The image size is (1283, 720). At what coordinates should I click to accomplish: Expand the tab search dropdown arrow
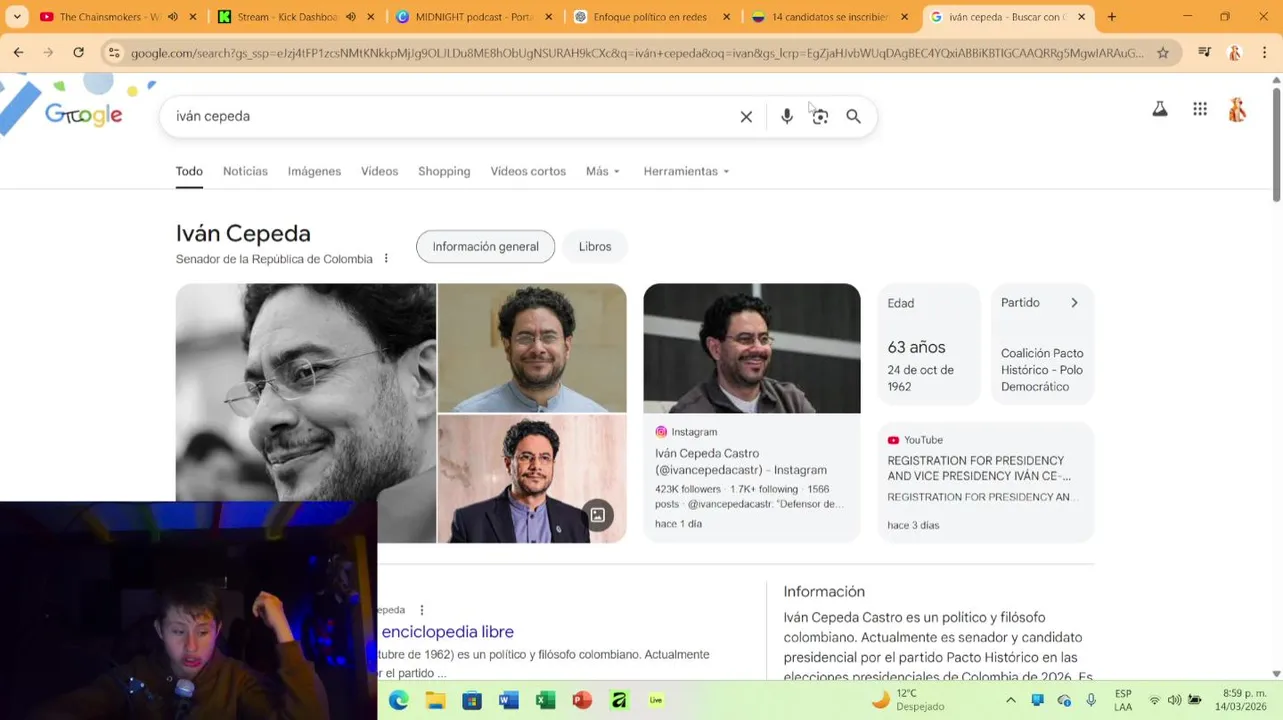tap(17, 17)
